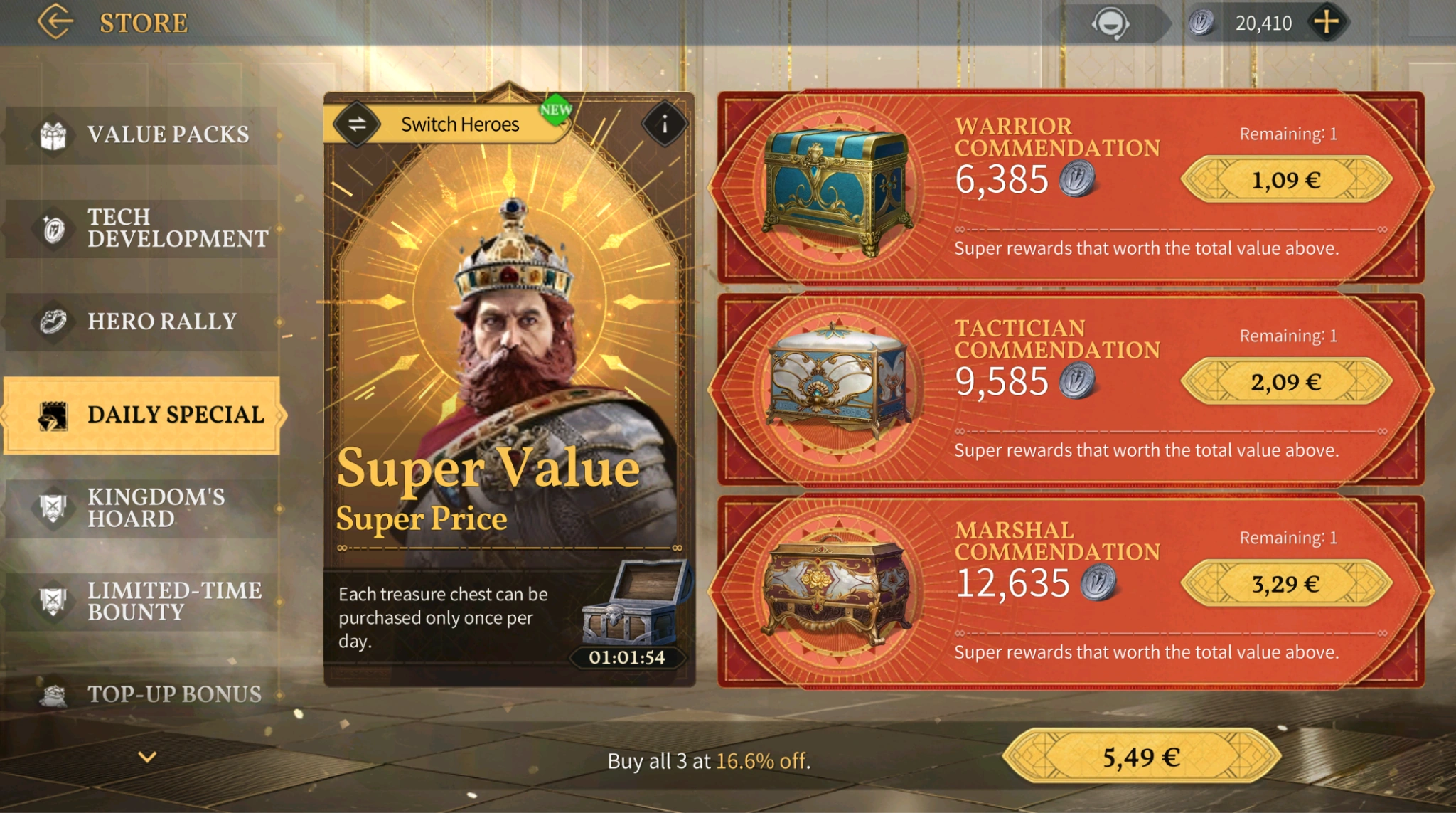
Task: Select the Warrior Commendation blue chest
Action: coord(837,190)
